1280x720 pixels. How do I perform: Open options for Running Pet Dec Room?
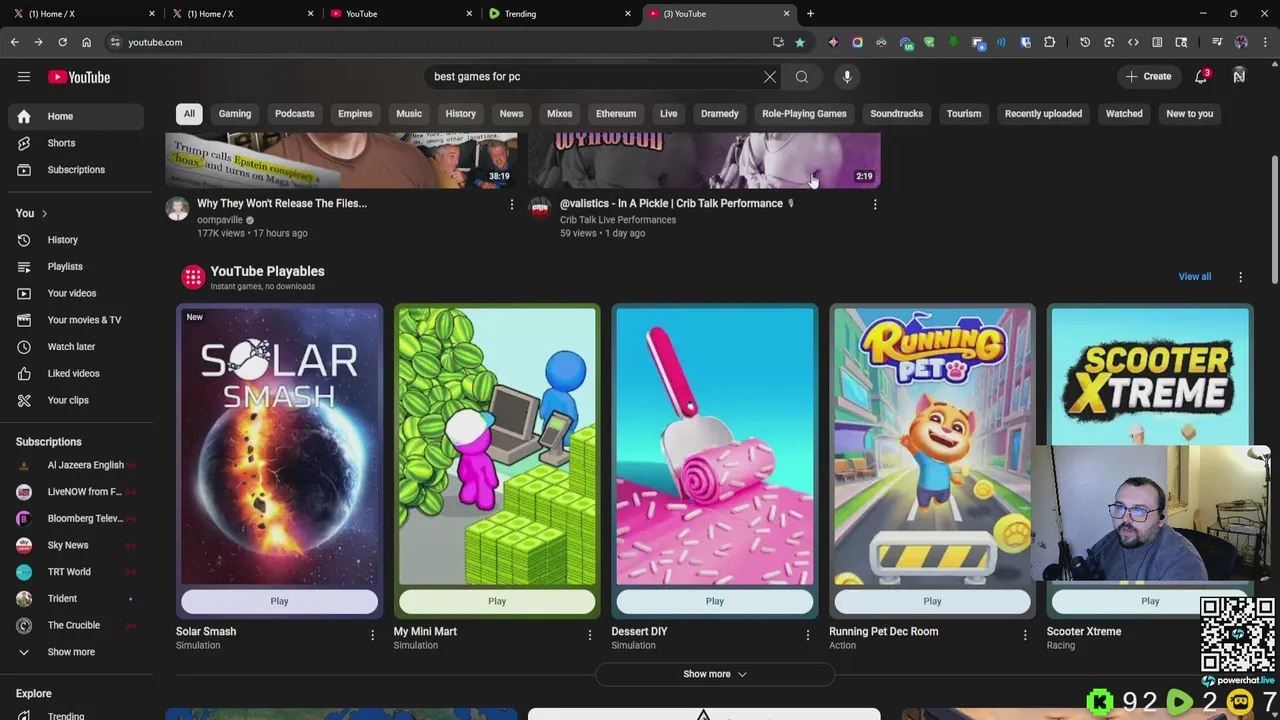[x=1025, y=635]
